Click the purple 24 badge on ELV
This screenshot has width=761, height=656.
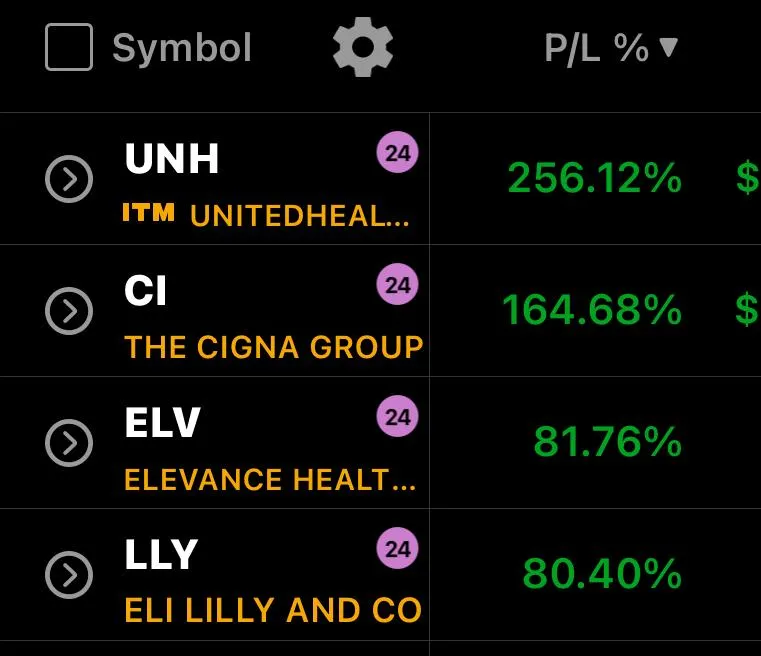pyautogui.click(x=397, y=416)
